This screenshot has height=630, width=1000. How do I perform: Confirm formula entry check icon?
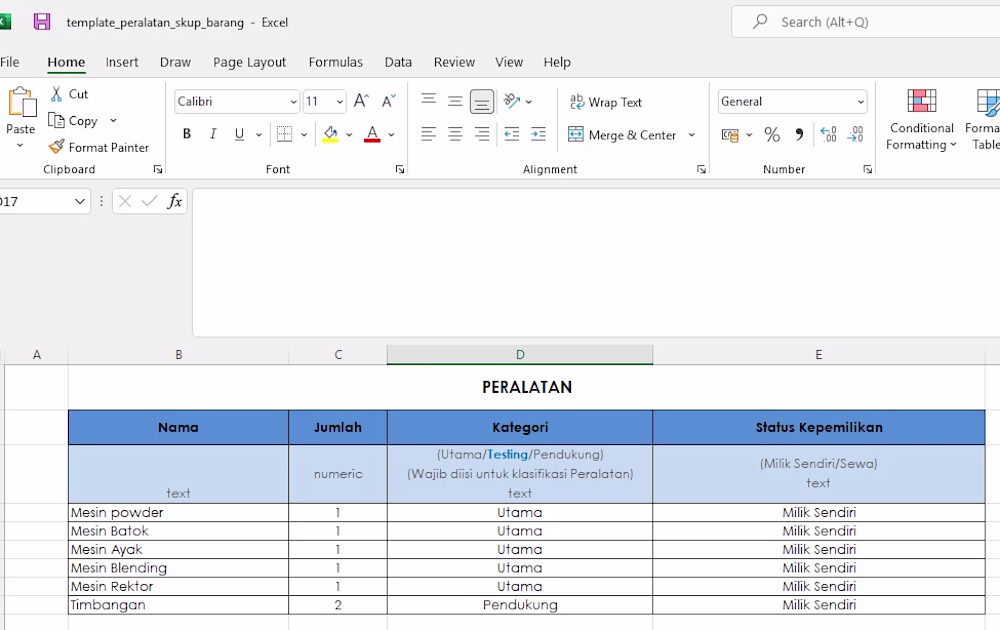(x=150, y=201)
